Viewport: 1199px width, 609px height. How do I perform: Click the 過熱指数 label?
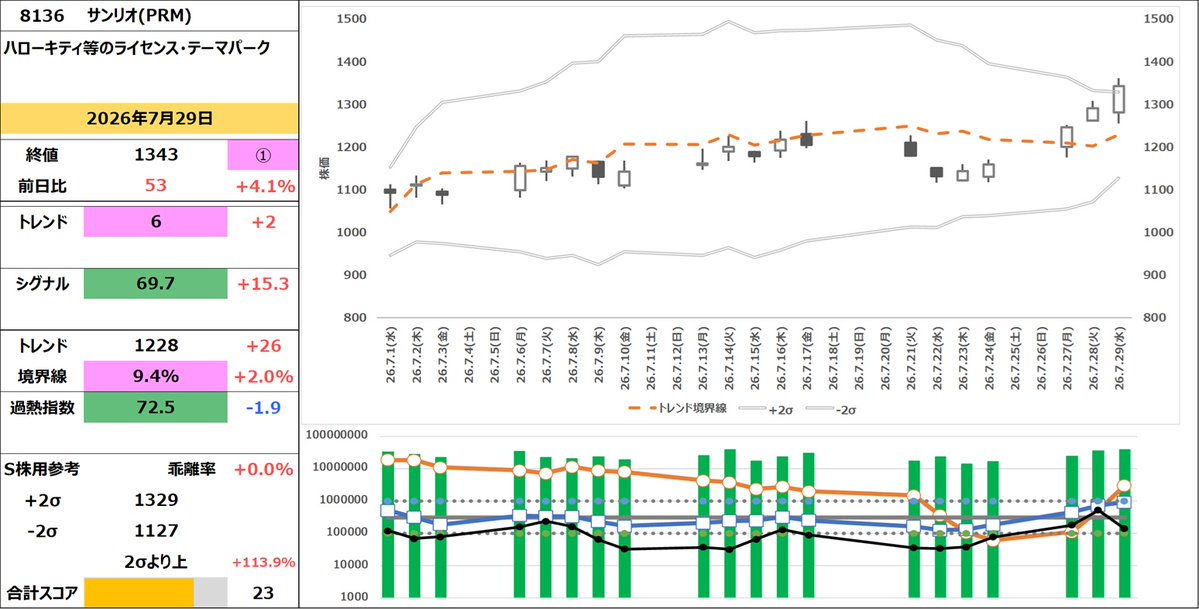(41, 408)
